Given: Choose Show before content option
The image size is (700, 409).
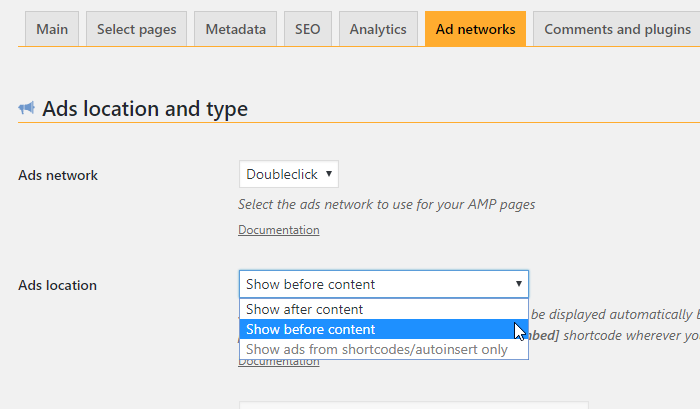Looking at the screenshot, I should click(384, 329).
